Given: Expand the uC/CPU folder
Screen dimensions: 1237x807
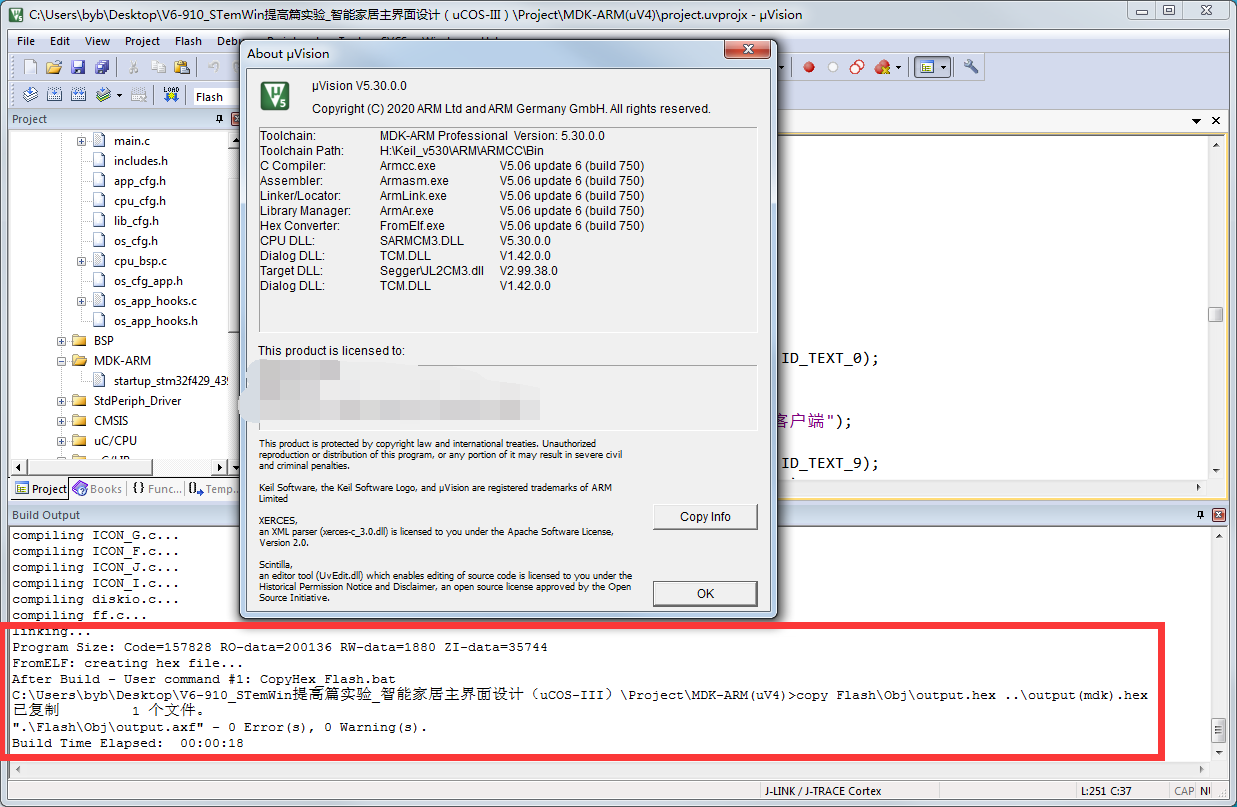Looking at the screenshot, I should (x=61, y=441).
